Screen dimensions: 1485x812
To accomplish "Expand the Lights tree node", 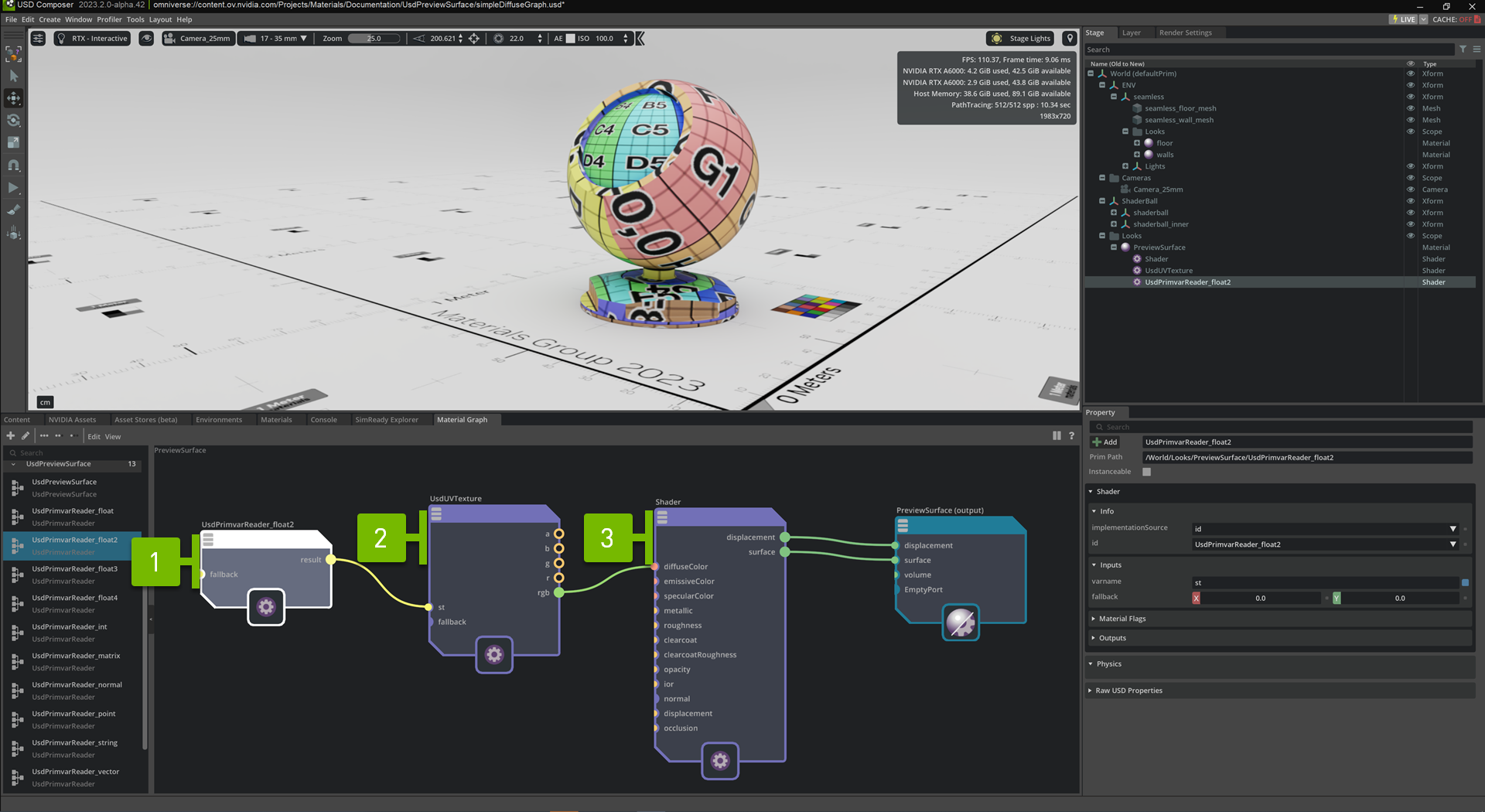I will [1125, 166].
